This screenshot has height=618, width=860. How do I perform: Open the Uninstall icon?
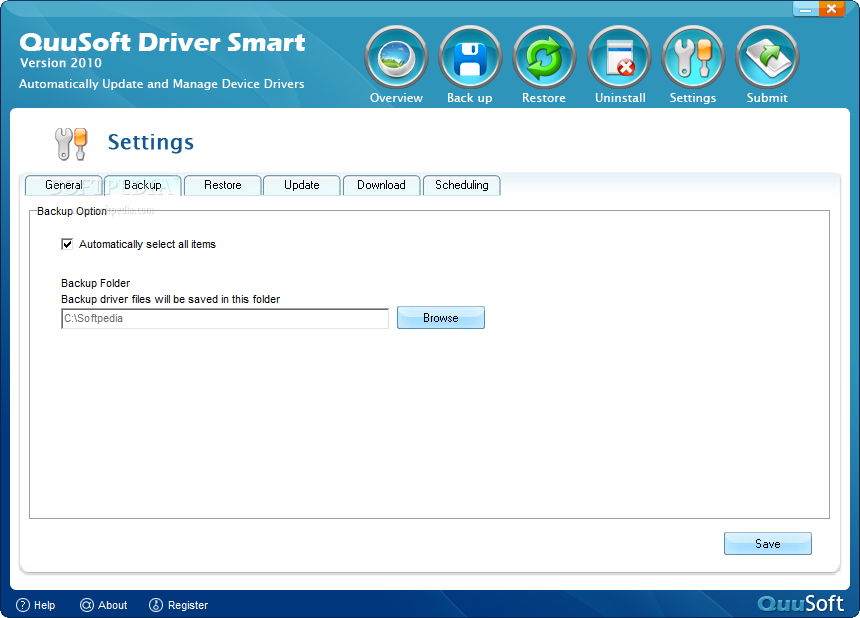coord(619,58)
